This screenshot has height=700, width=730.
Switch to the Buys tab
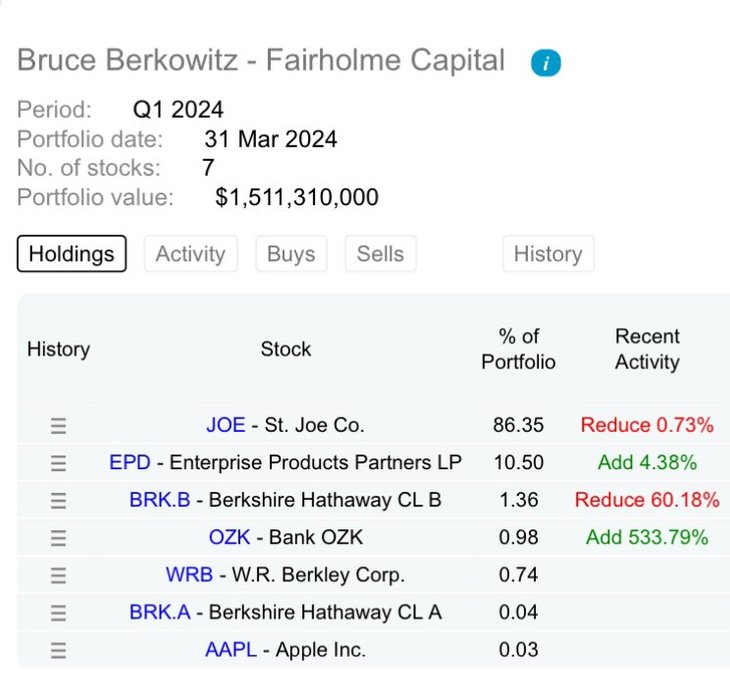click(291, 254)
